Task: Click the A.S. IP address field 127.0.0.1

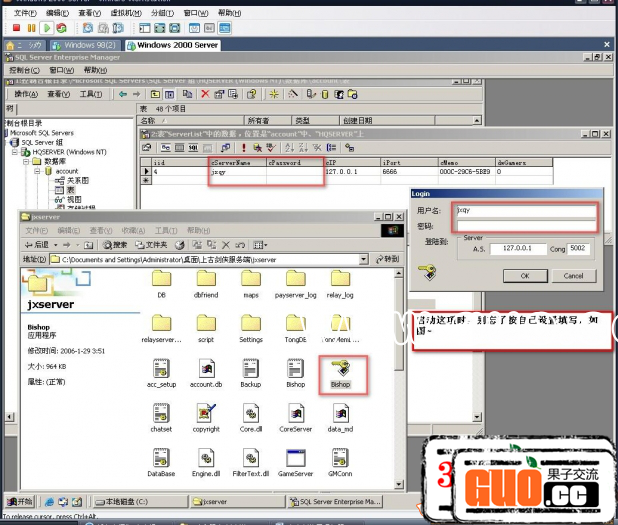Action: click(x=518, y=248)
